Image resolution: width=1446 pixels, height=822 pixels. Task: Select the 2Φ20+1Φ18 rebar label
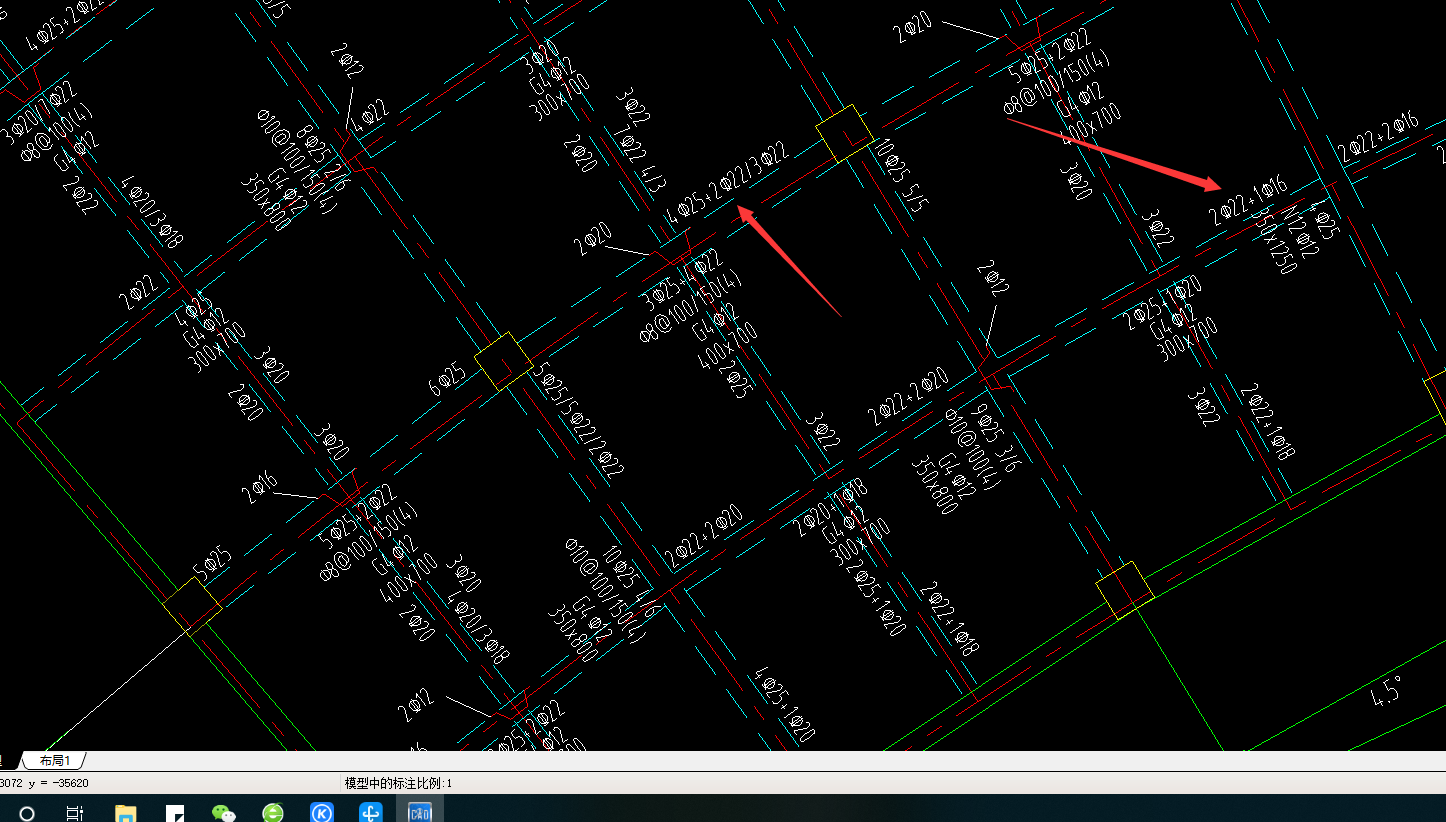point(830,507)
